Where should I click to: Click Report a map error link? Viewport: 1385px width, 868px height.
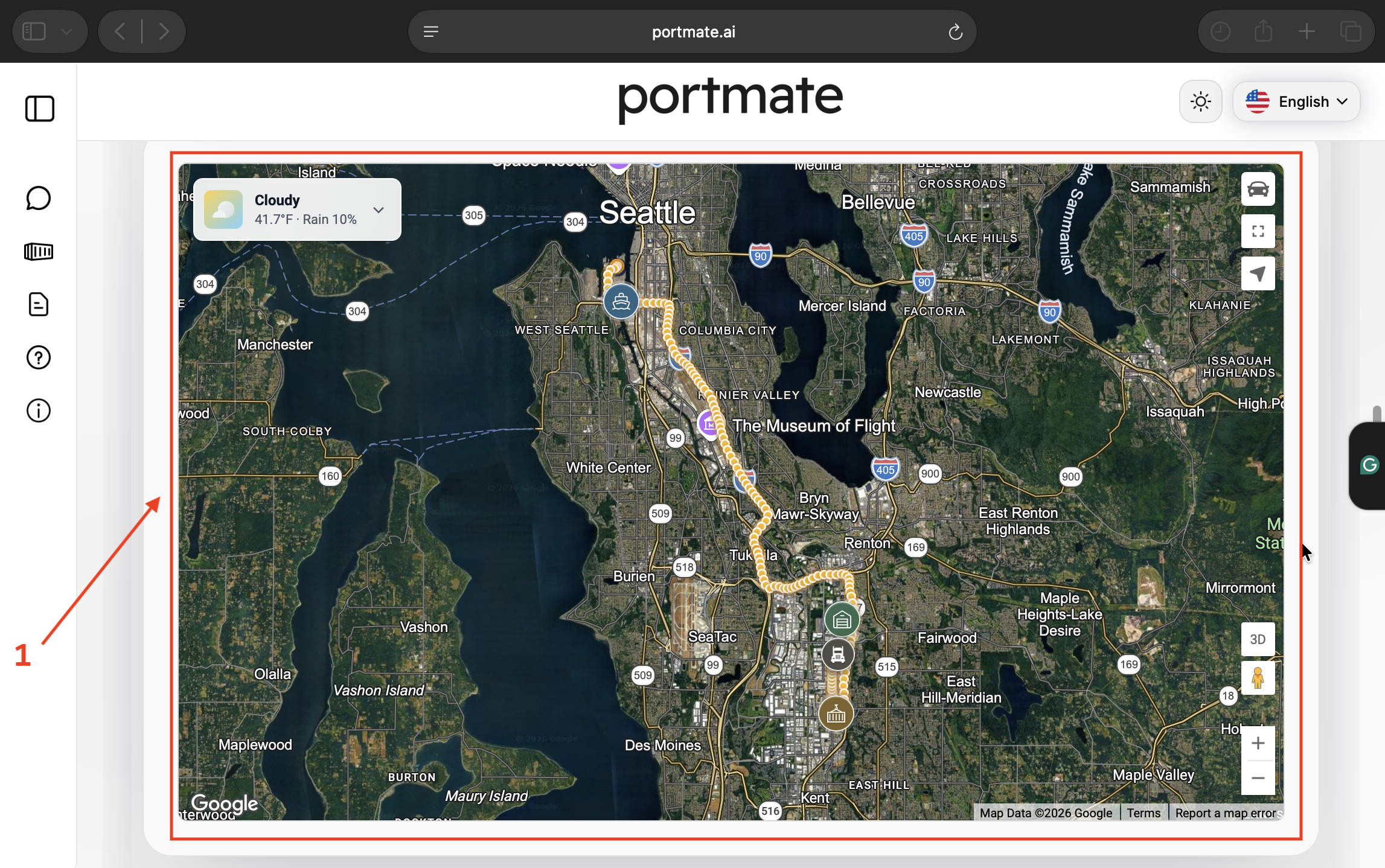(x=1225, y=813)
